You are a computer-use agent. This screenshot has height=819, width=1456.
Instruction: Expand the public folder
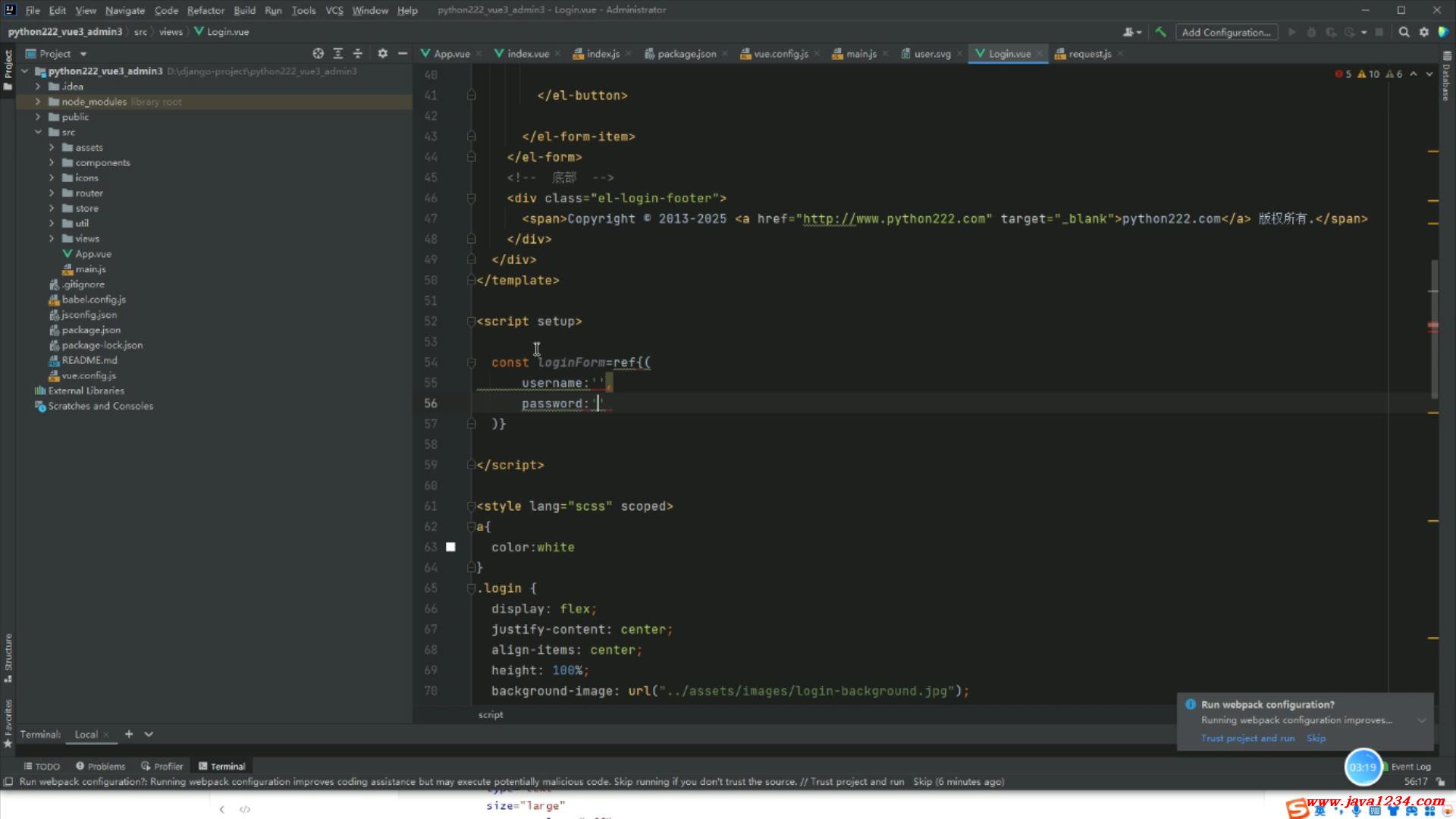[38, 117]
